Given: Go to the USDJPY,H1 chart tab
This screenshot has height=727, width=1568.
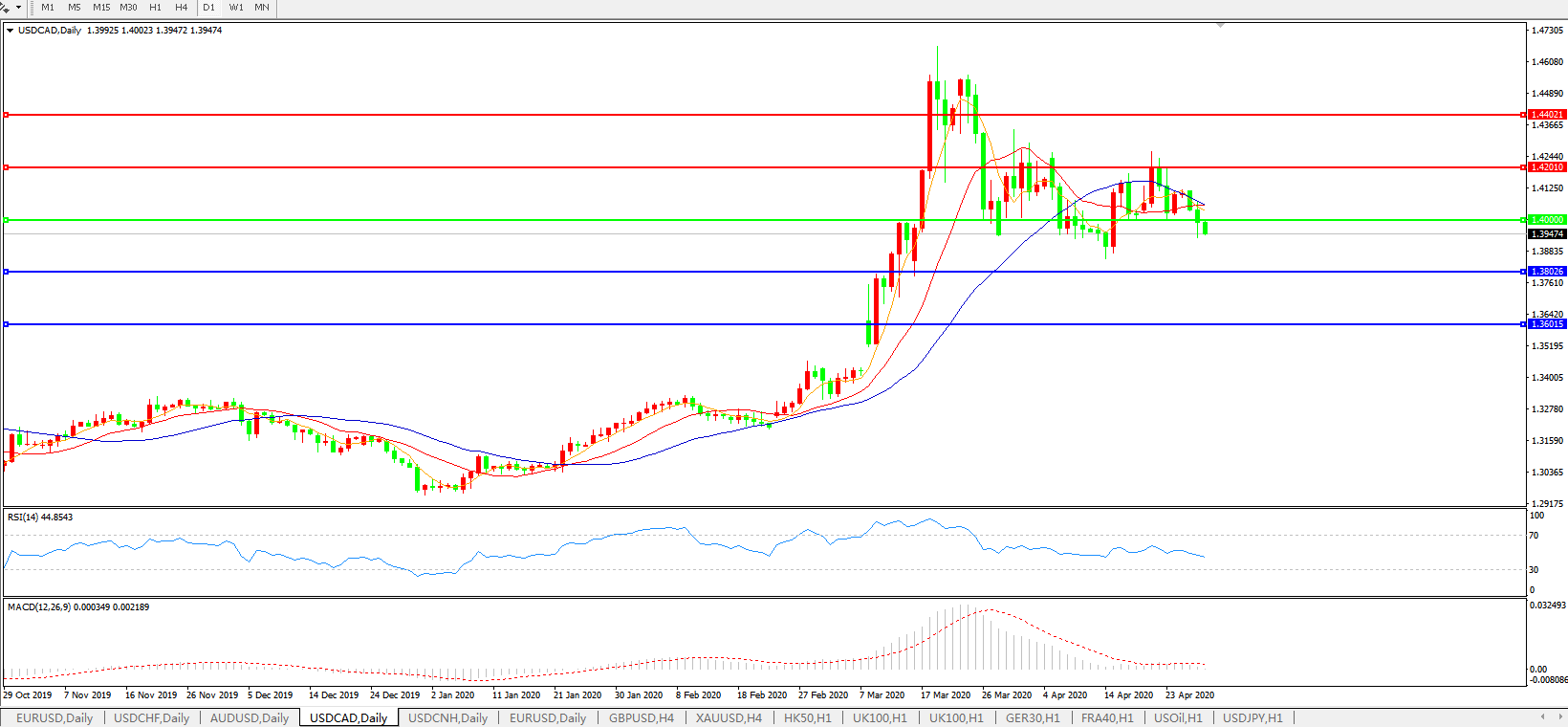Looking at the screenshot, I should (1252, 717).
